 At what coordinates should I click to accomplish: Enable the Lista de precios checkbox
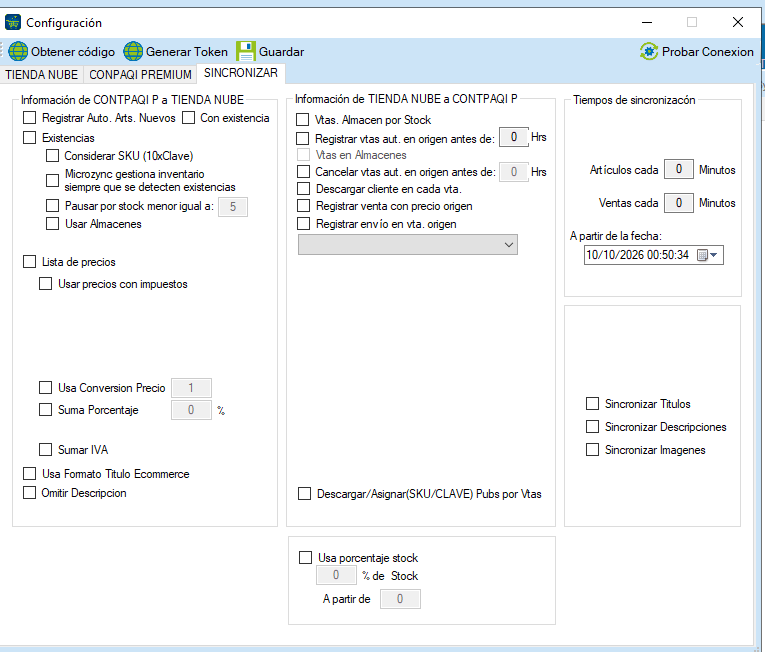[x=30, y=262]
